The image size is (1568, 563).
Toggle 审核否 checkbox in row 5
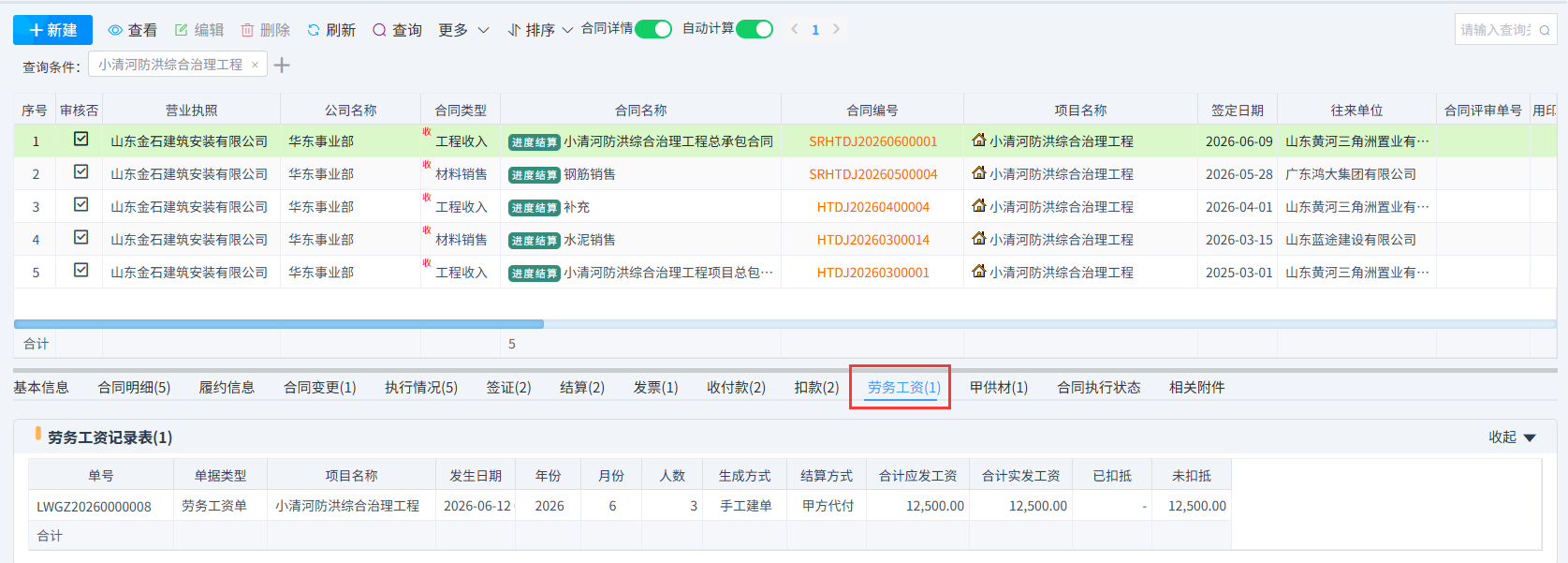[x=81, y=270]
